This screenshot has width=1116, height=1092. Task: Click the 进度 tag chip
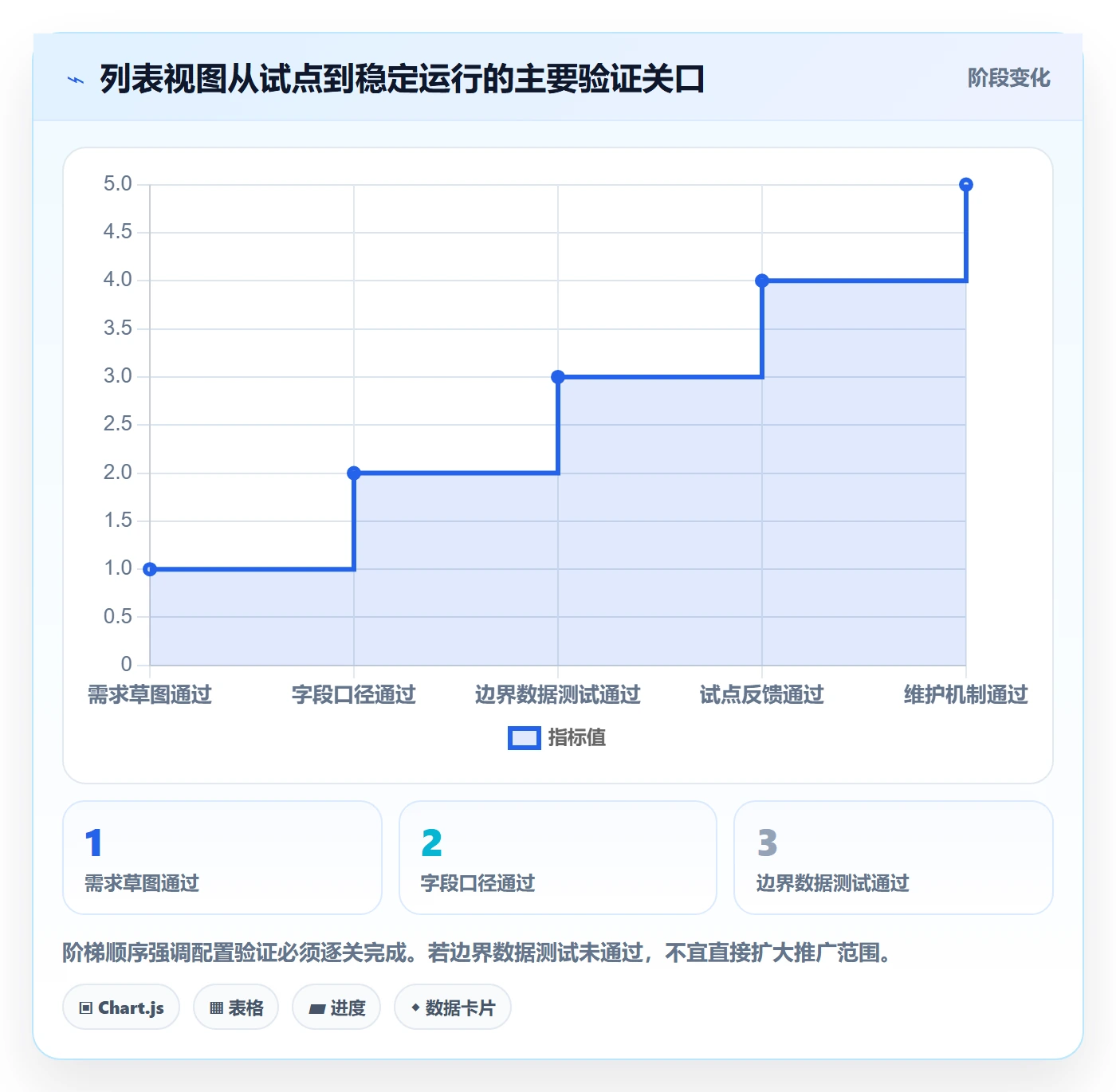point(336,1008)
